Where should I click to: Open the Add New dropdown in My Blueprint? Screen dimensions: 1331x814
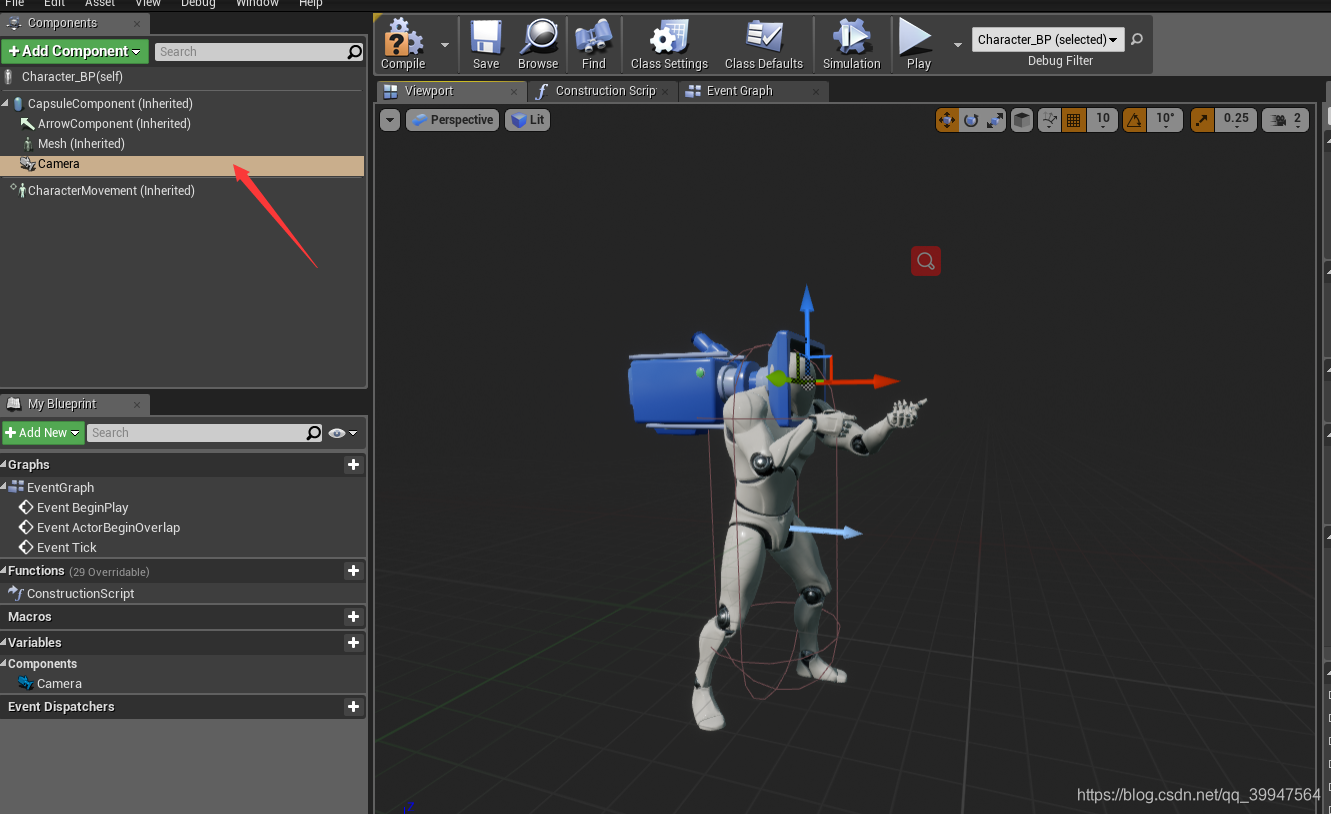[x=42, y=433]
